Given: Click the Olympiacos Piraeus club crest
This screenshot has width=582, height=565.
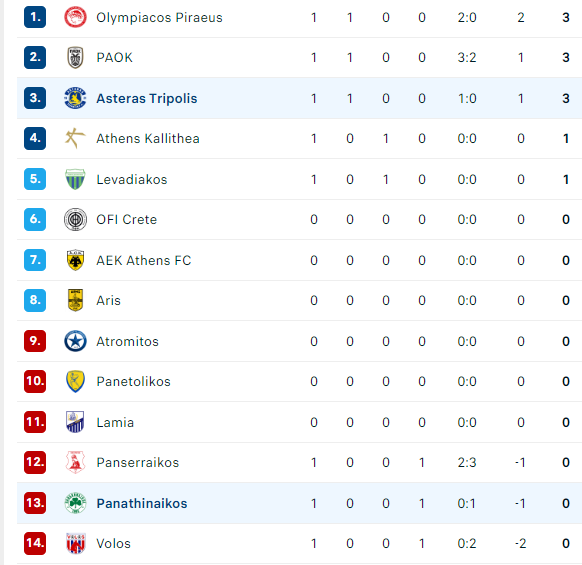Looking at the screenshot, I should 75,17.
